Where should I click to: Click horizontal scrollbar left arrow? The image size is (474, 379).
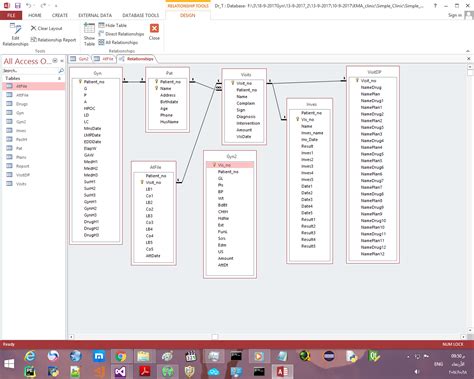(x=71, y=337)
